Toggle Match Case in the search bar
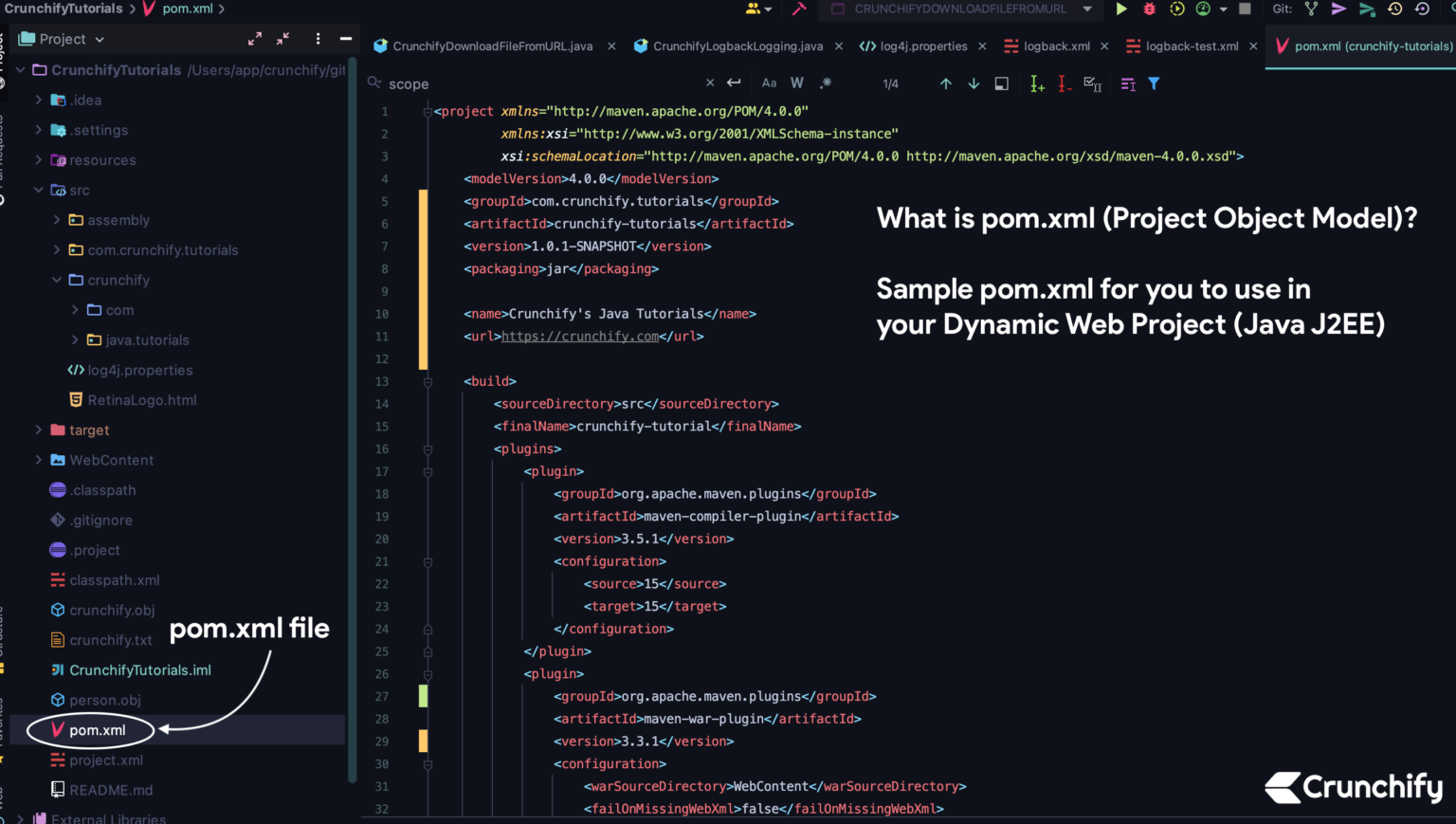This screenshot has width=1456, height=824. 769,83
